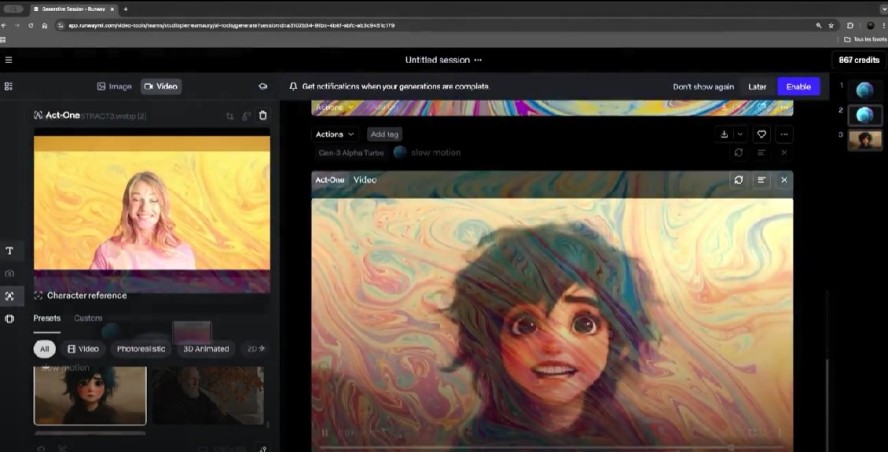Go back with browser back arrow
The height and width of the screenshot is (452, 888).
point(3,25)
